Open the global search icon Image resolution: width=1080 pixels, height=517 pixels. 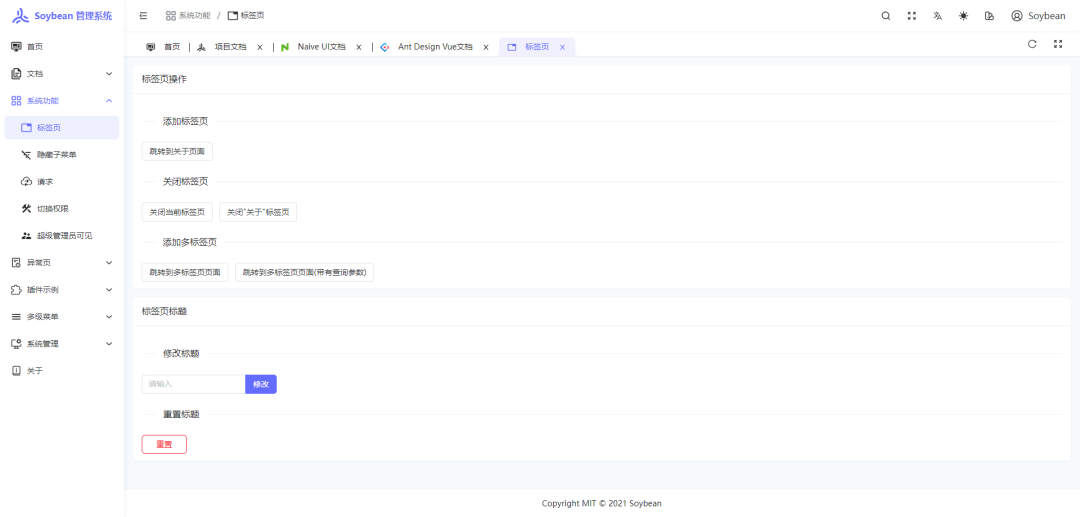tap(885, 16)
